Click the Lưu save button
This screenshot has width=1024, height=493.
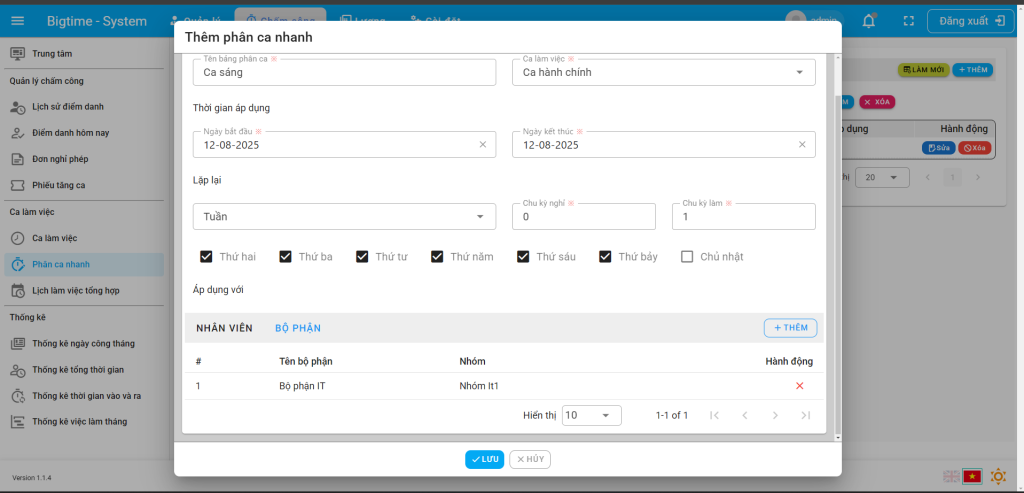click(484, 459)
